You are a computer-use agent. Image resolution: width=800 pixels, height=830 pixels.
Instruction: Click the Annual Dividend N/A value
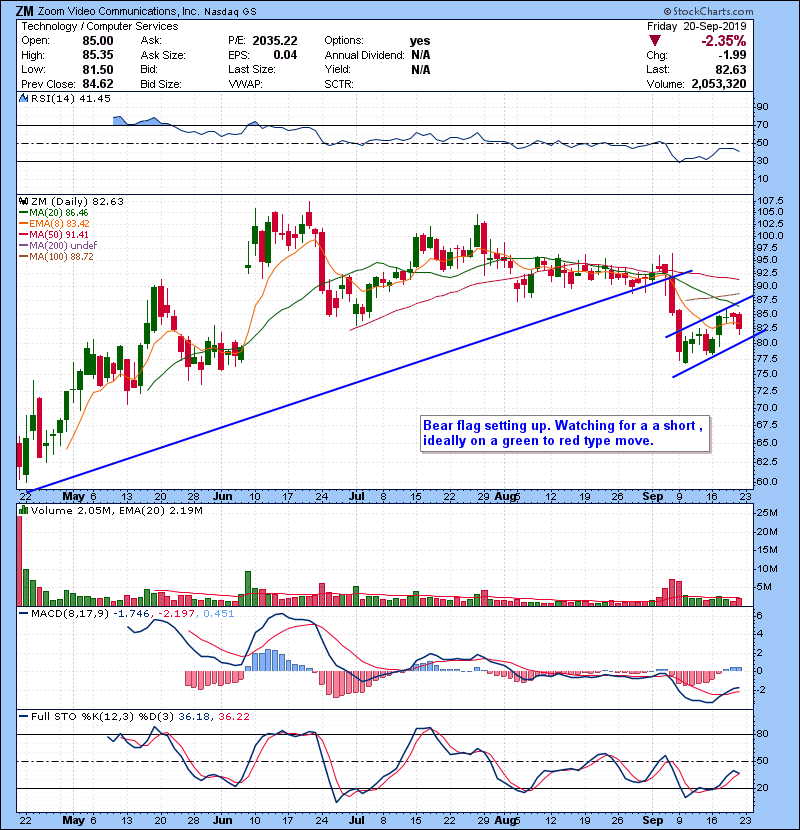click(x=420, y=55)
